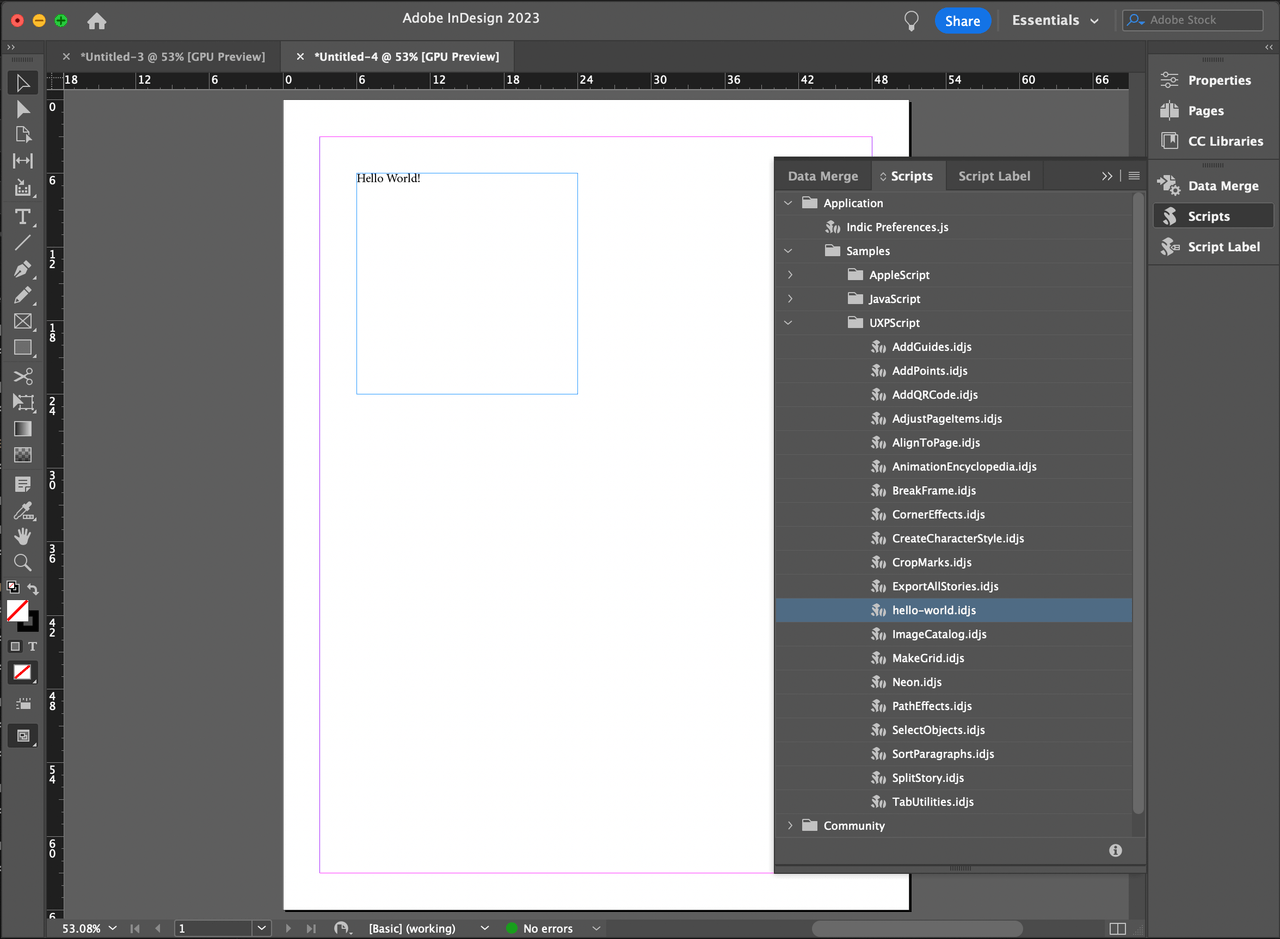Open the preflight profile dropdown
This screenshot has height=939, width=1280.
click(484, 928)
